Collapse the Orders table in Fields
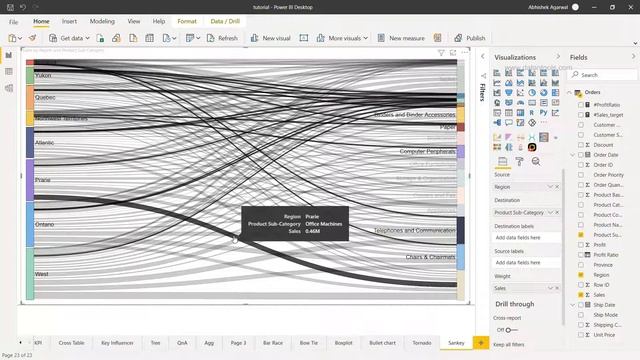 (x=570, y=93)
